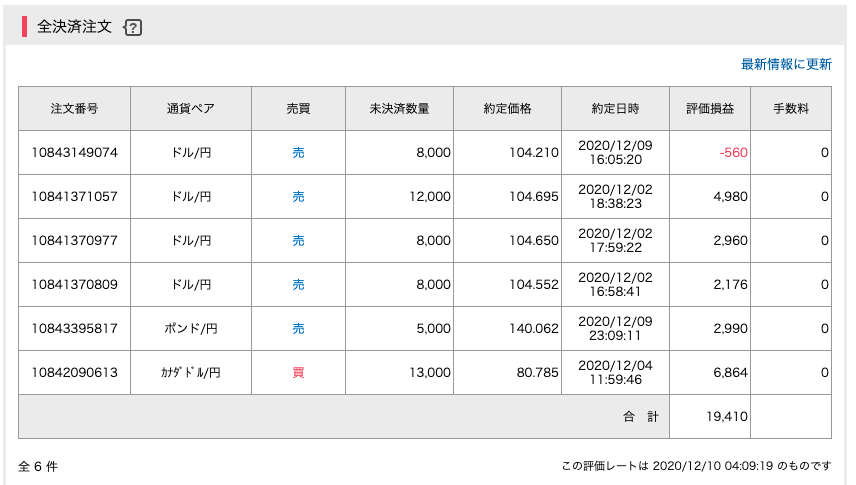Click the 売 link for order 10843149074
Viewport: 856px width, 485px height.
click(x=298, y=153)
